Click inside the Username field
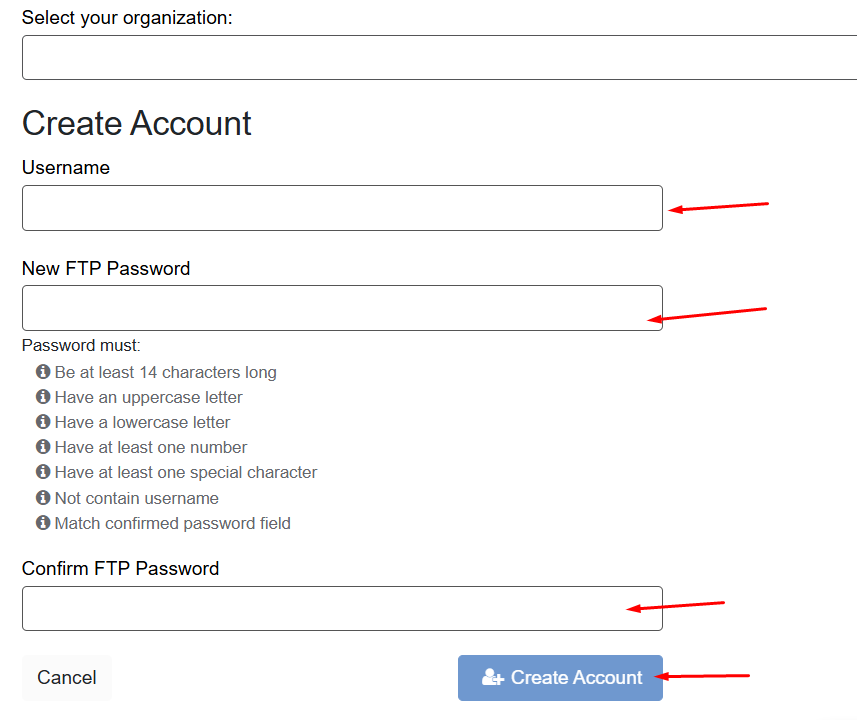This screenshot has height=720, width=857. pyautogui.click(x=342, y=208)
